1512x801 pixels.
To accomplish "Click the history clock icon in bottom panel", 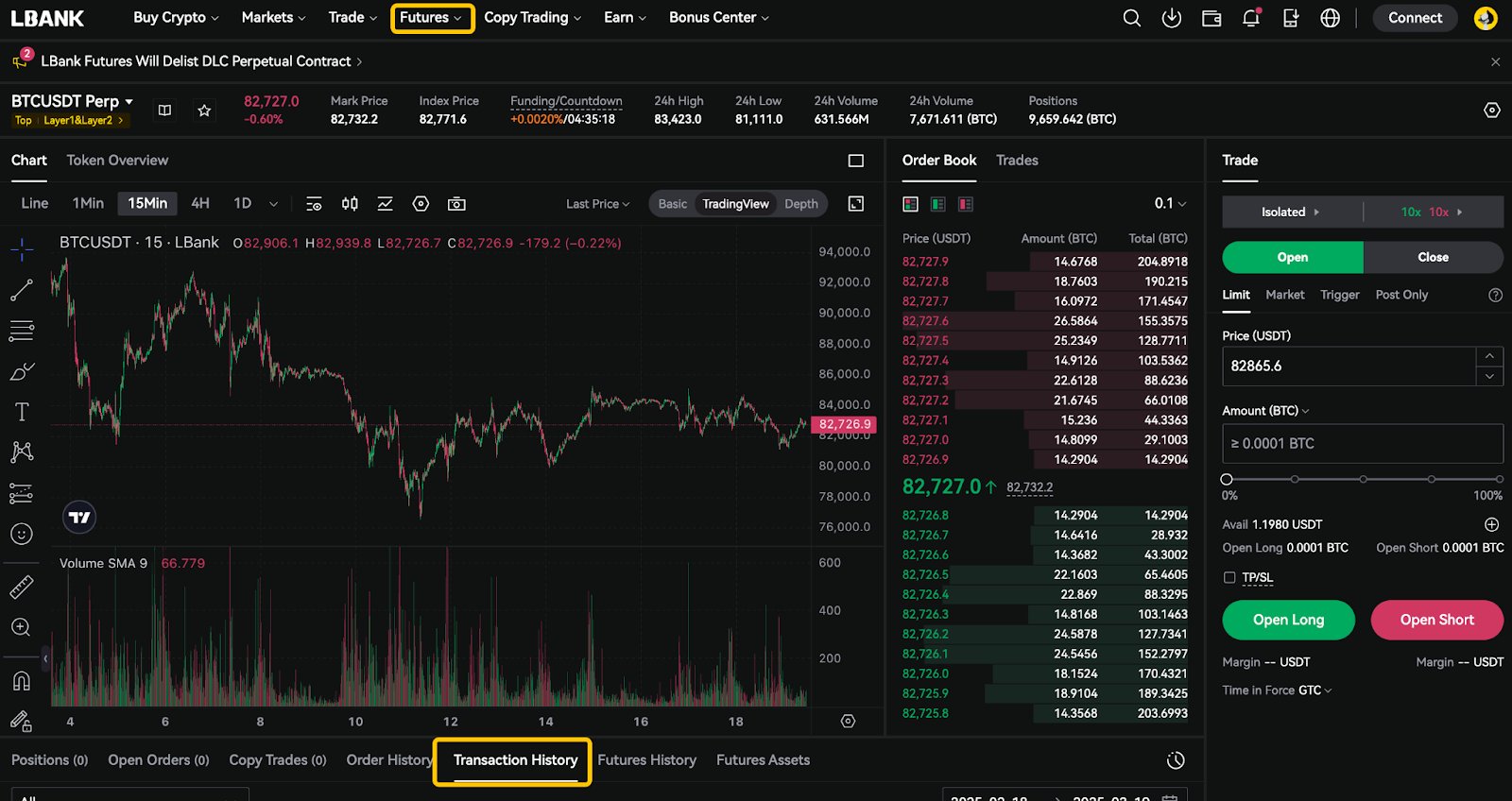I will click(1176, 760).
